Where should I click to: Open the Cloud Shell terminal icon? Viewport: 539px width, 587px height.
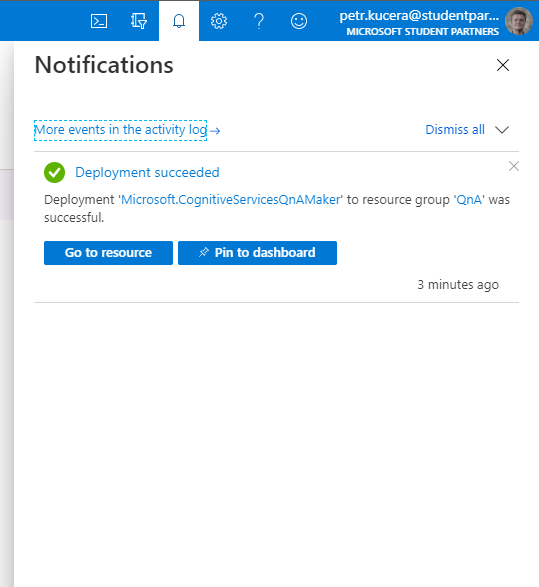99,21
